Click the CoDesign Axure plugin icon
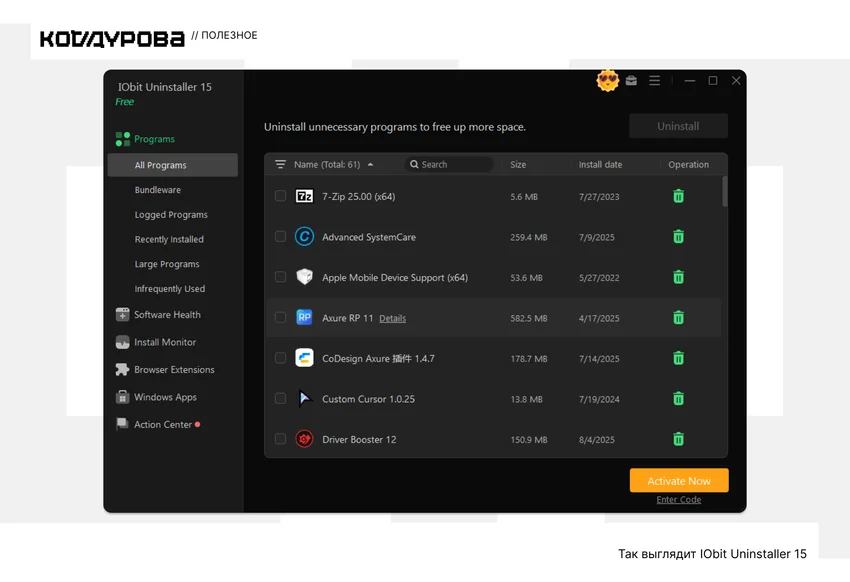Image resolution: width=850 pixels, height=582 pixels. (304, 358)
